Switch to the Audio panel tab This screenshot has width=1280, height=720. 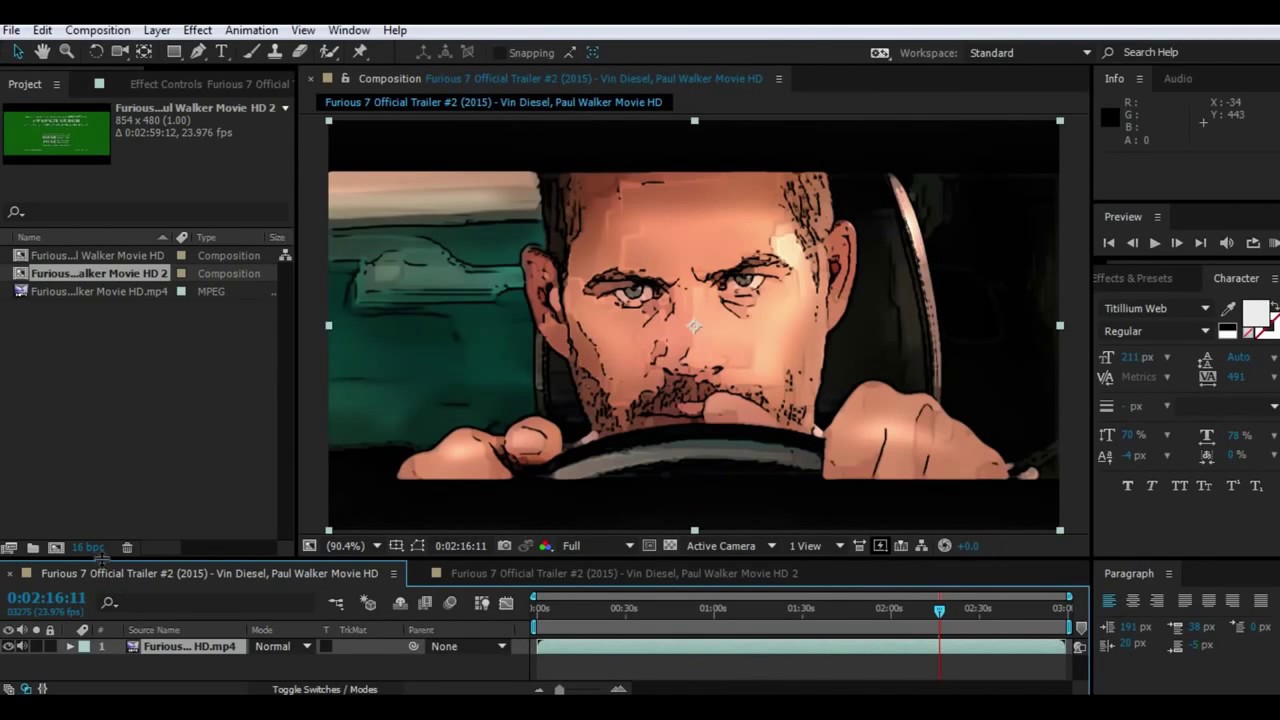click(x=1177, y=79)
